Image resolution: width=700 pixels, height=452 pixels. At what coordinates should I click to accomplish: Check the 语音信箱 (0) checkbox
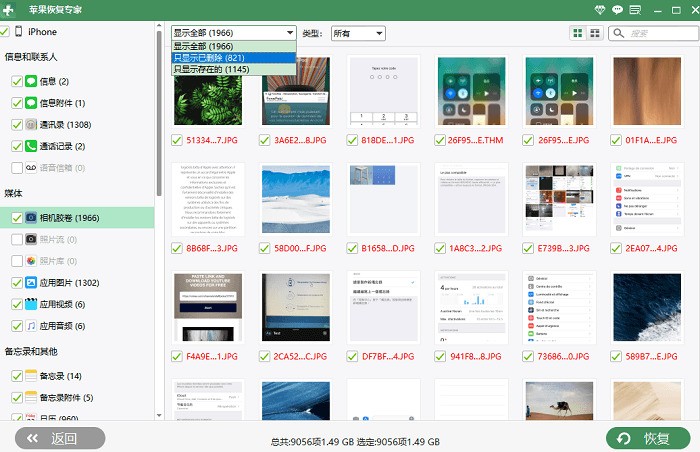click(x=17, y=167)
